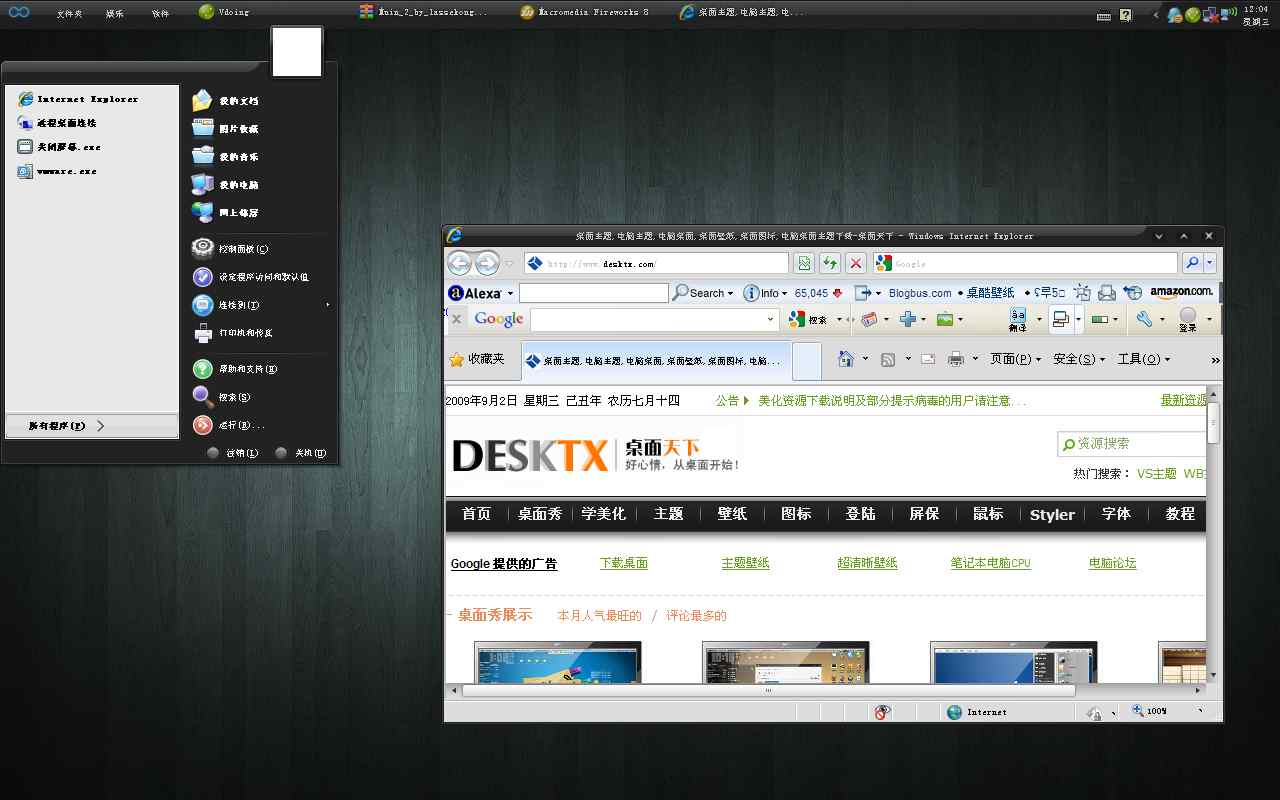Click the Start orb in top-left corner
Image resolution: width=1280 pixels, height=800 pixels.
tap(18, 12)
